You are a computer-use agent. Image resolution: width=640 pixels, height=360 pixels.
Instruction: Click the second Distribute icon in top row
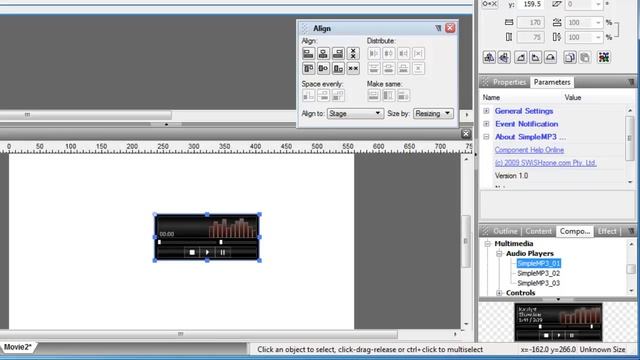click(x=389, y=53)
